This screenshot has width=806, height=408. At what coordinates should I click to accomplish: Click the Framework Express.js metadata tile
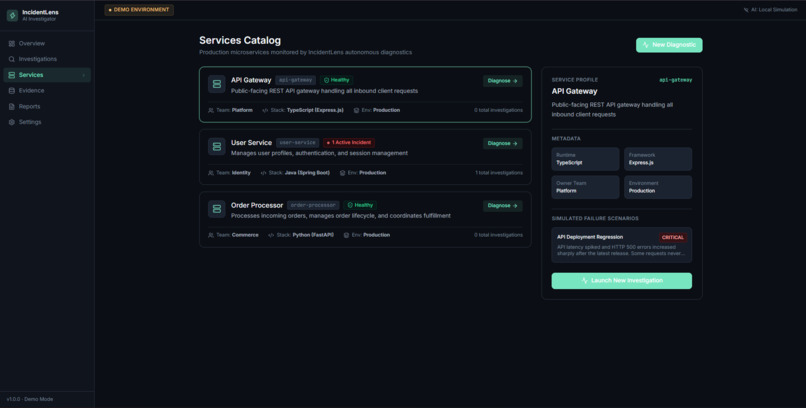coord(658,159)
